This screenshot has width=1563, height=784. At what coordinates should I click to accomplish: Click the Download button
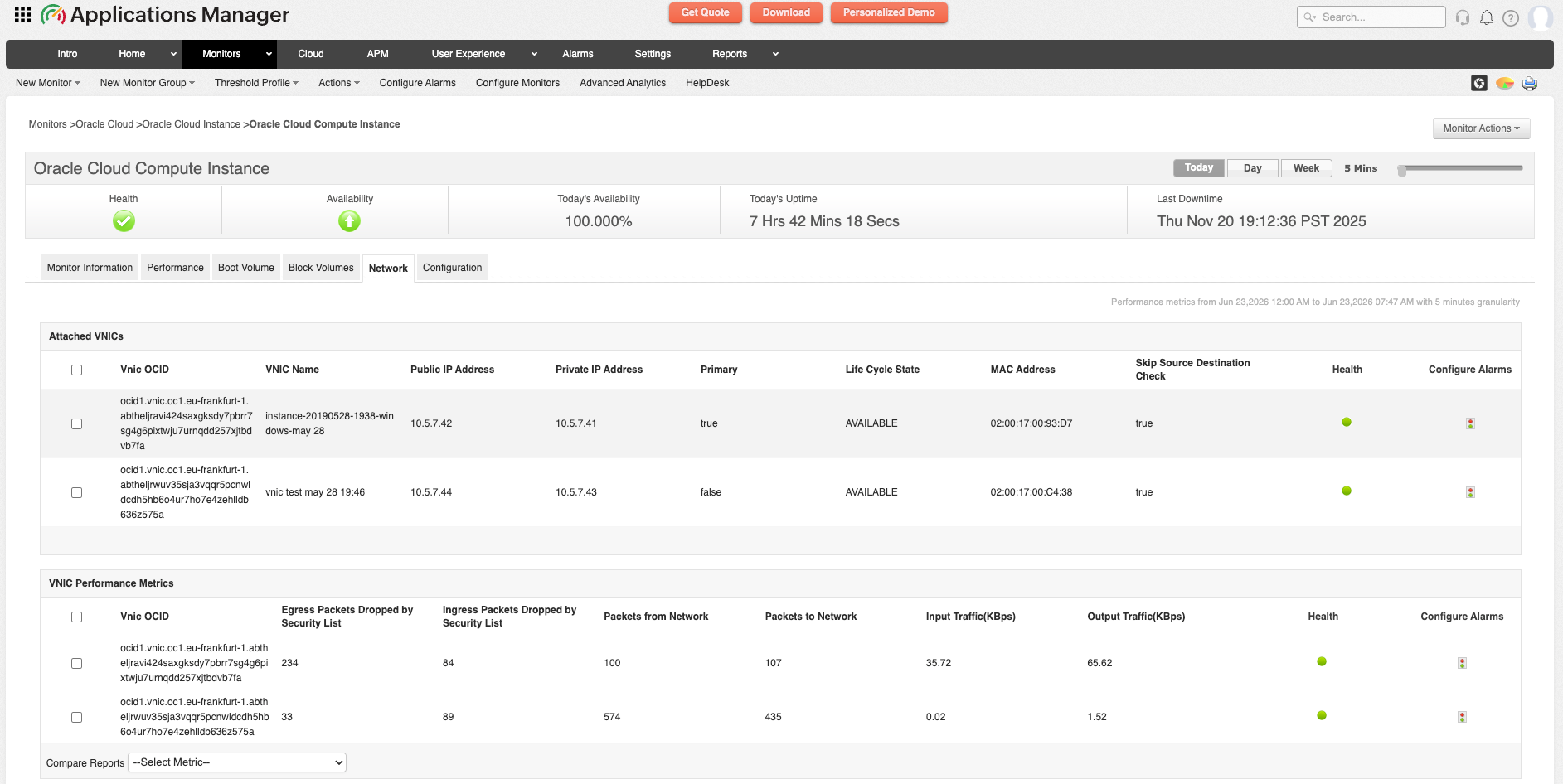pos(786,12)
